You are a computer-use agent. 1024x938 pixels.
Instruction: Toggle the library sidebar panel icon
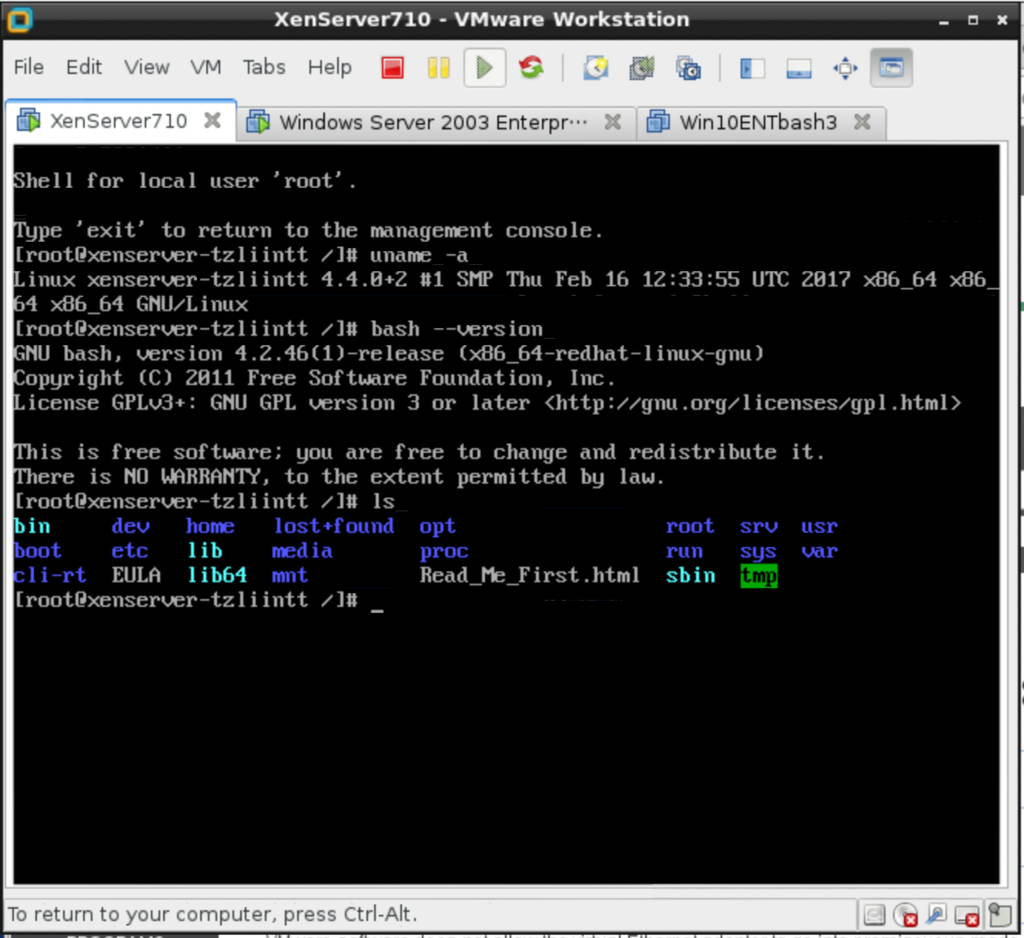752,68
